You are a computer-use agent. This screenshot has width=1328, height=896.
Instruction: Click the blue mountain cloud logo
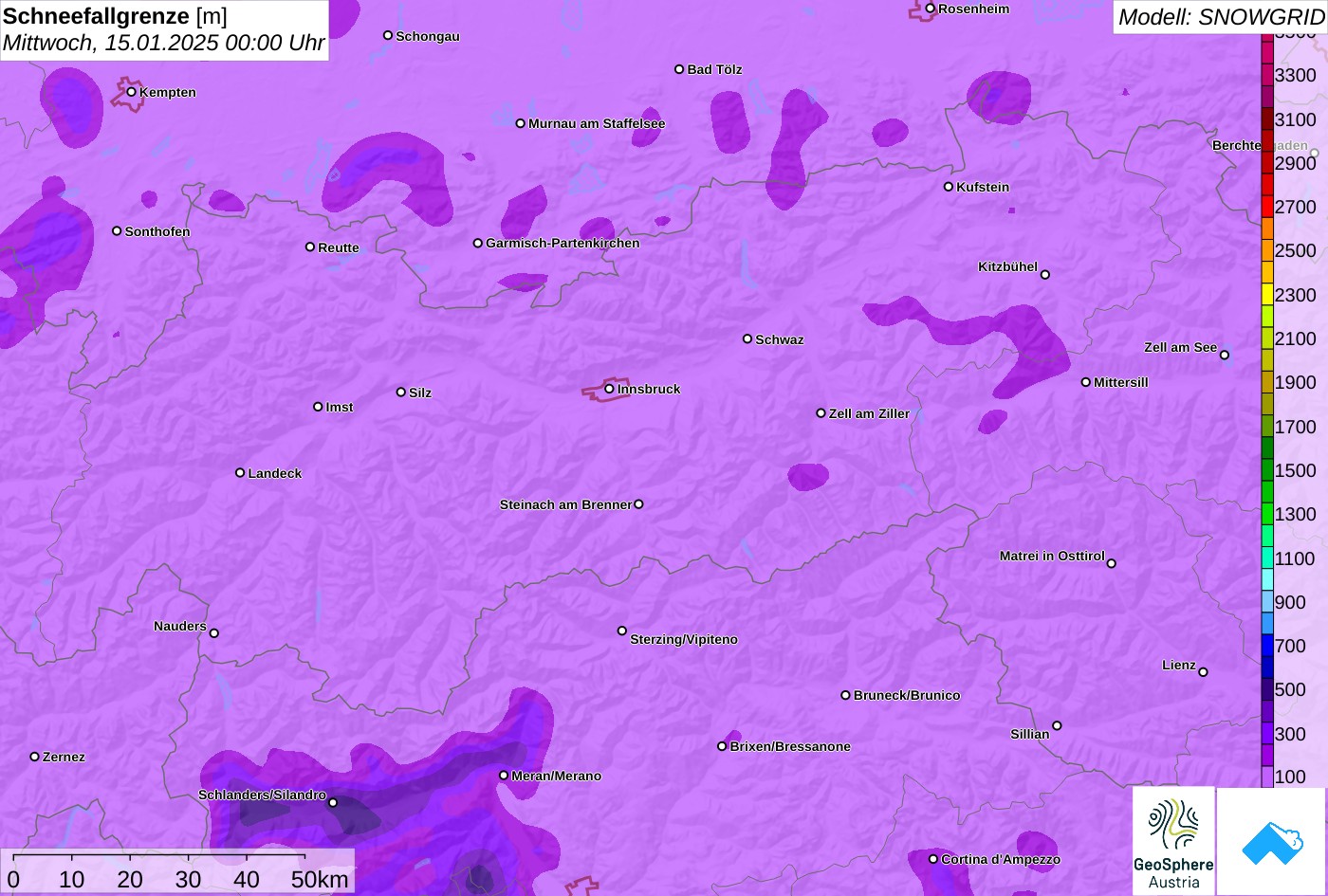1272,841
